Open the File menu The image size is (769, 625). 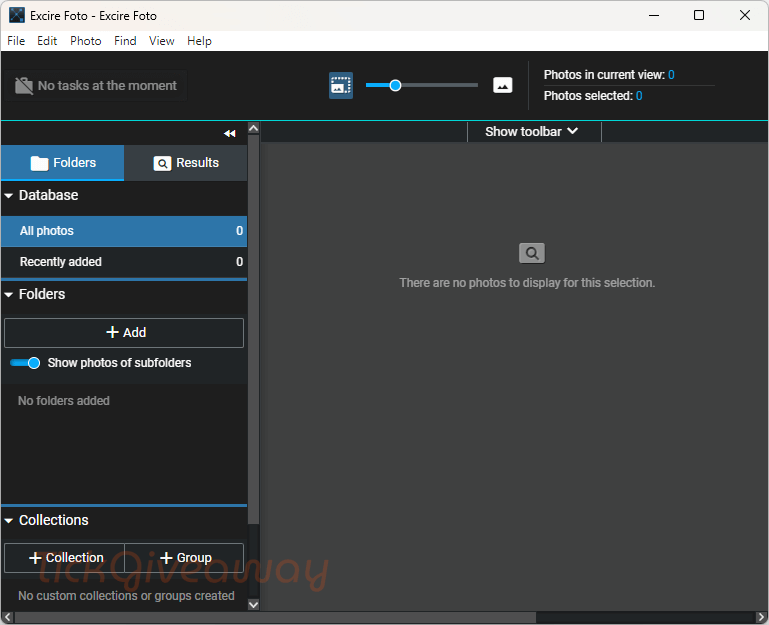click(16, 41)
